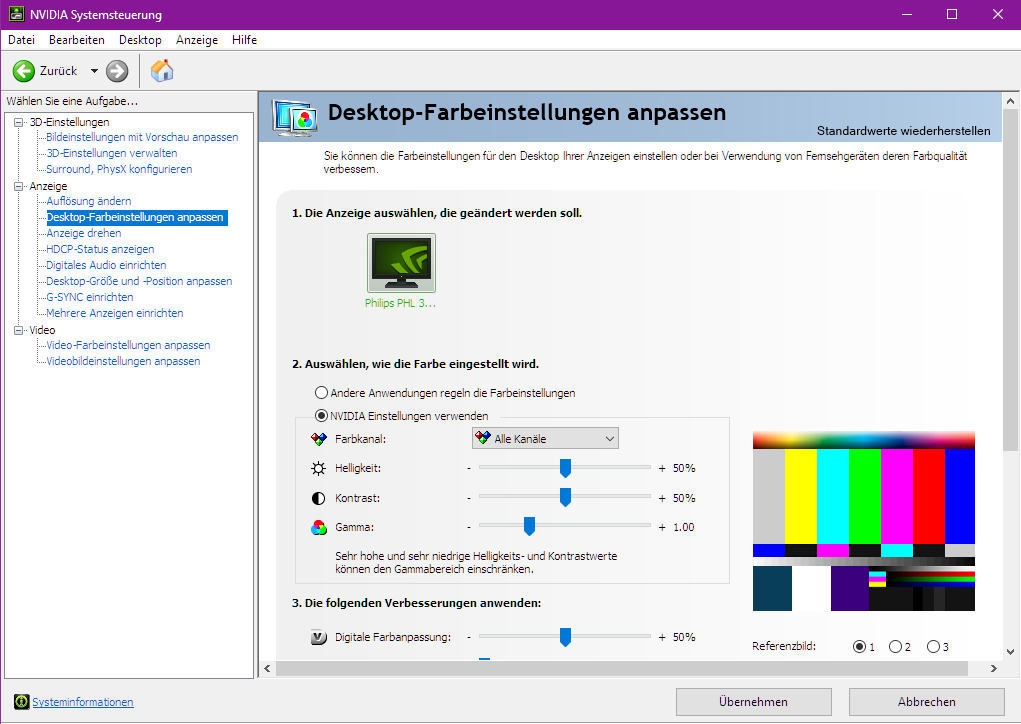The image size is (1021, 724).
Task: Choose Referenzbild 3 radio button
Action: 933,647
